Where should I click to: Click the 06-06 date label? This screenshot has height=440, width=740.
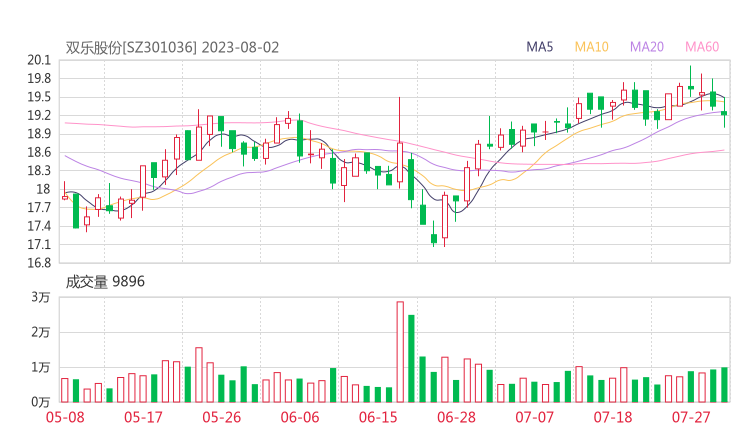pyautogui.click(x=300, y=417)
